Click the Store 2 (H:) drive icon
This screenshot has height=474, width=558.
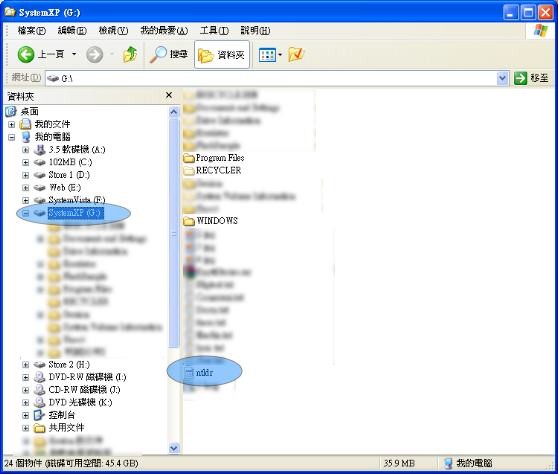(x=40, y=365)
